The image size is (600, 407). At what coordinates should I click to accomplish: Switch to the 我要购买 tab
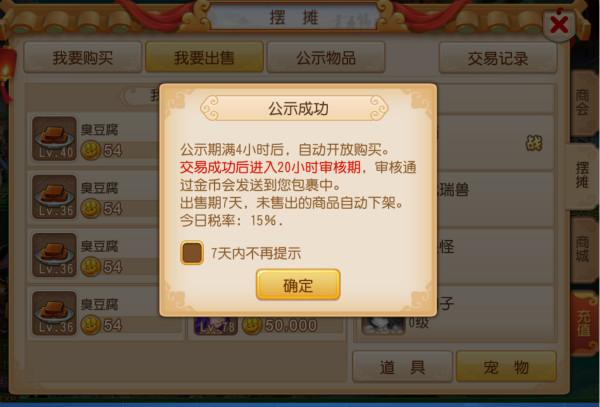coord(83,58)
